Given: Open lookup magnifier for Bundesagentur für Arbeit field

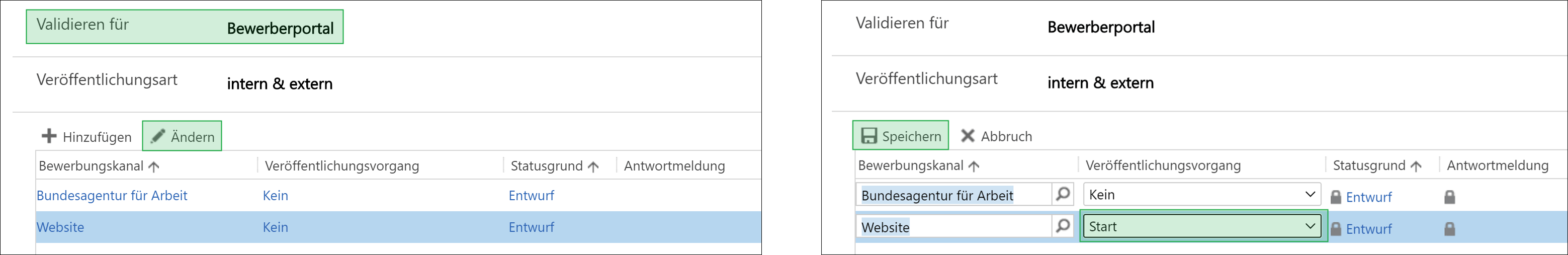Looking at the screenshot, I should click(1063, 194).
